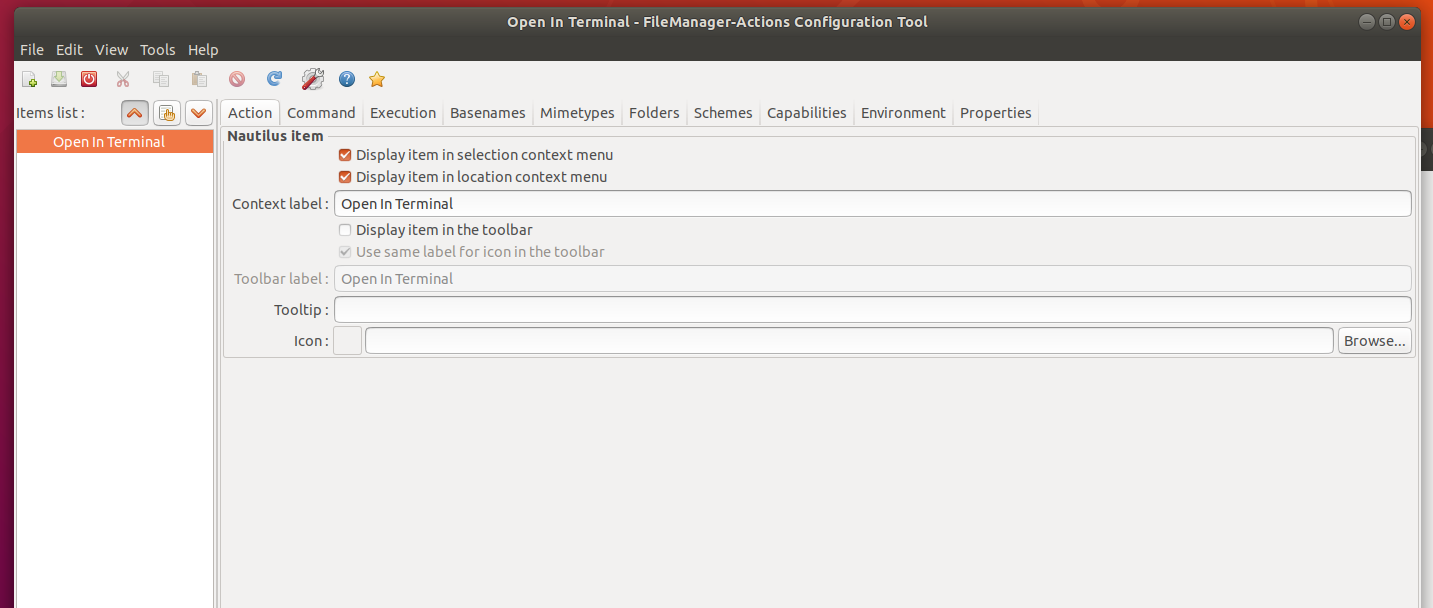Open the File menu
This screenshot has width=1433, height=608.
click(32, 50)
